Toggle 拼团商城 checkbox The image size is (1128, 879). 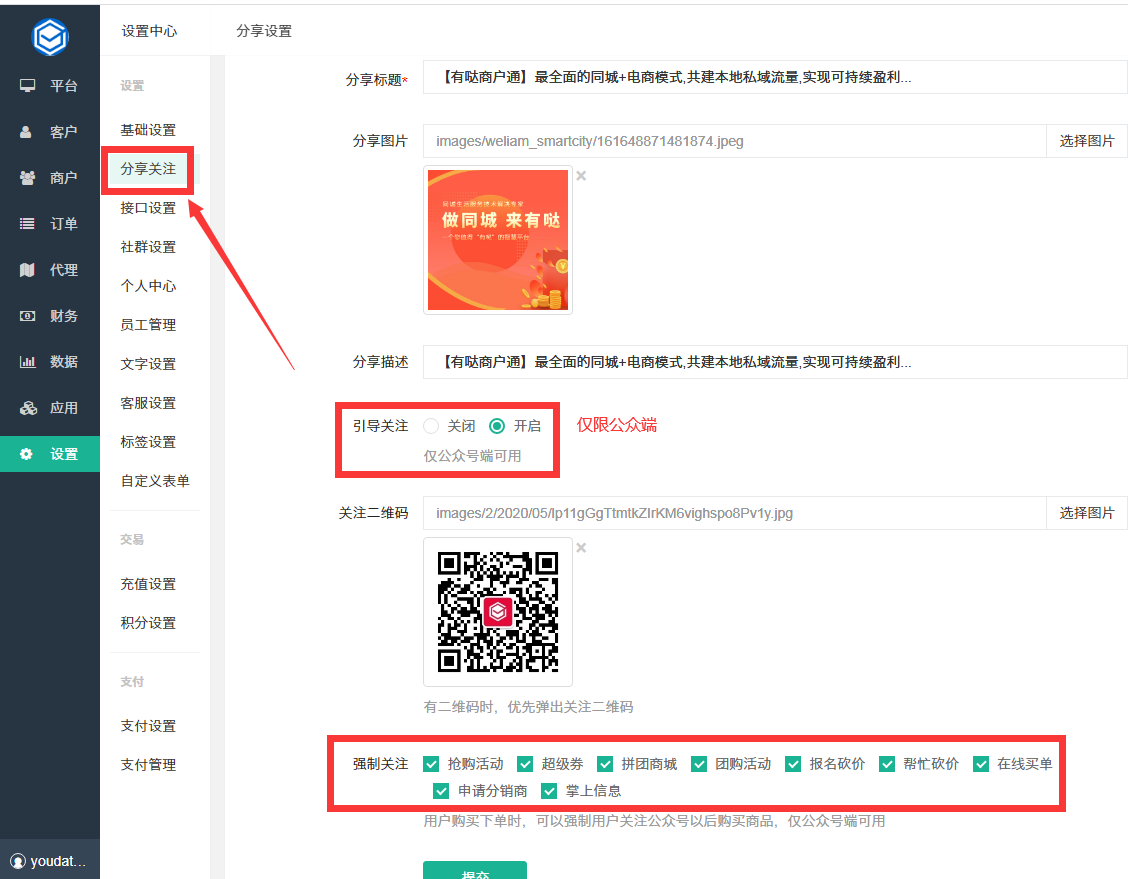pos(605,764)
